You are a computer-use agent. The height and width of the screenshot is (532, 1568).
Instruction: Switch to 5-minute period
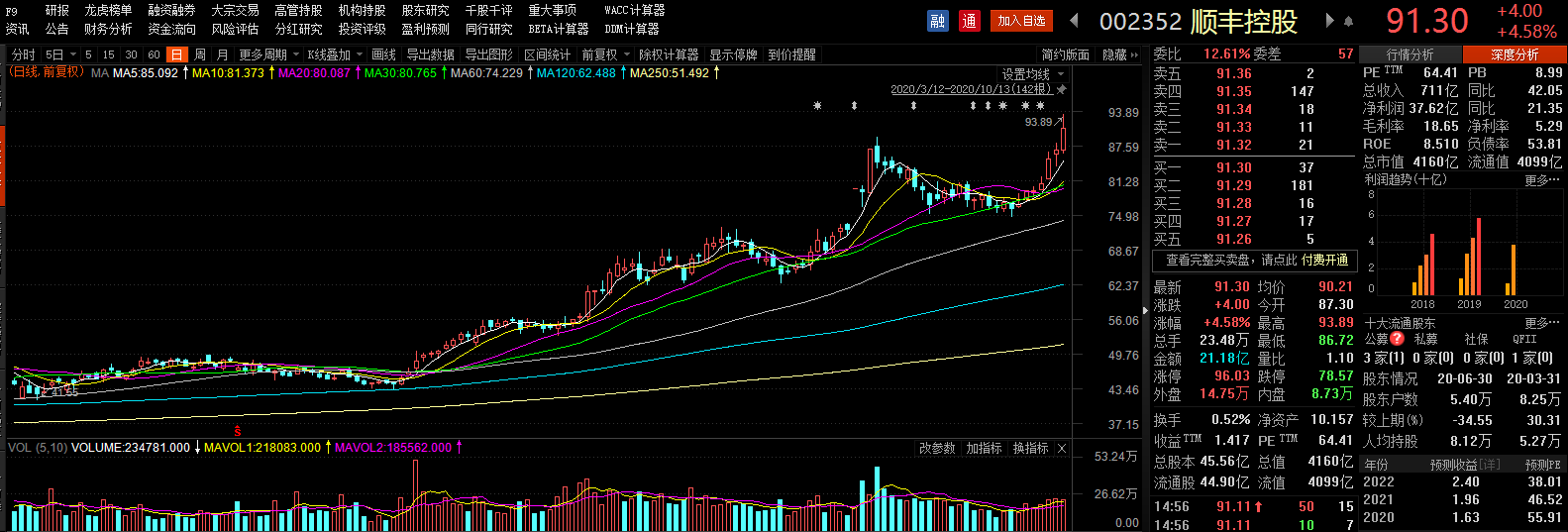(x=88, y=54)
